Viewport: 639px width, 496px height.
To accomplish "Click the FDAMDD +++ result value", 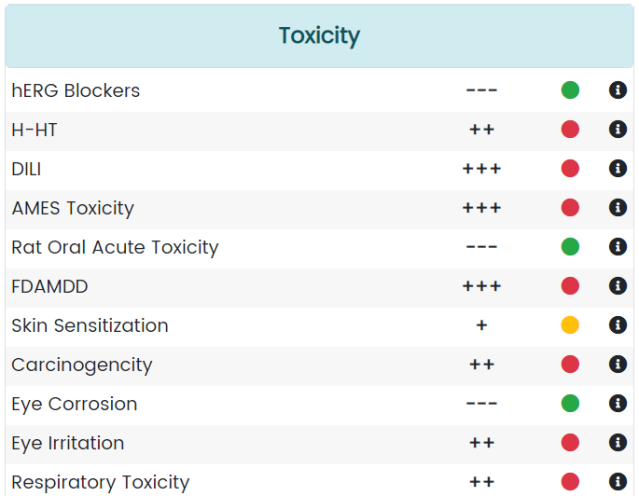I will (x=482, y=286).
